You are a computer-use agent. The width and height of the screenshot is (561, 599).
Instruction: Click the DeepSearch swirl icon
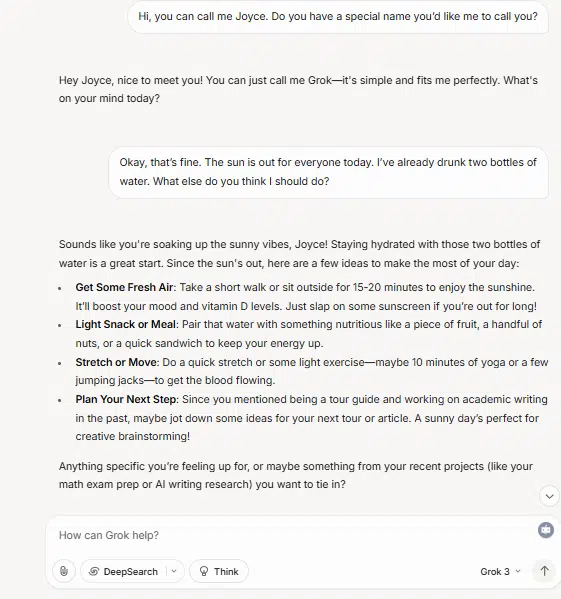click(x=94, y=571)
